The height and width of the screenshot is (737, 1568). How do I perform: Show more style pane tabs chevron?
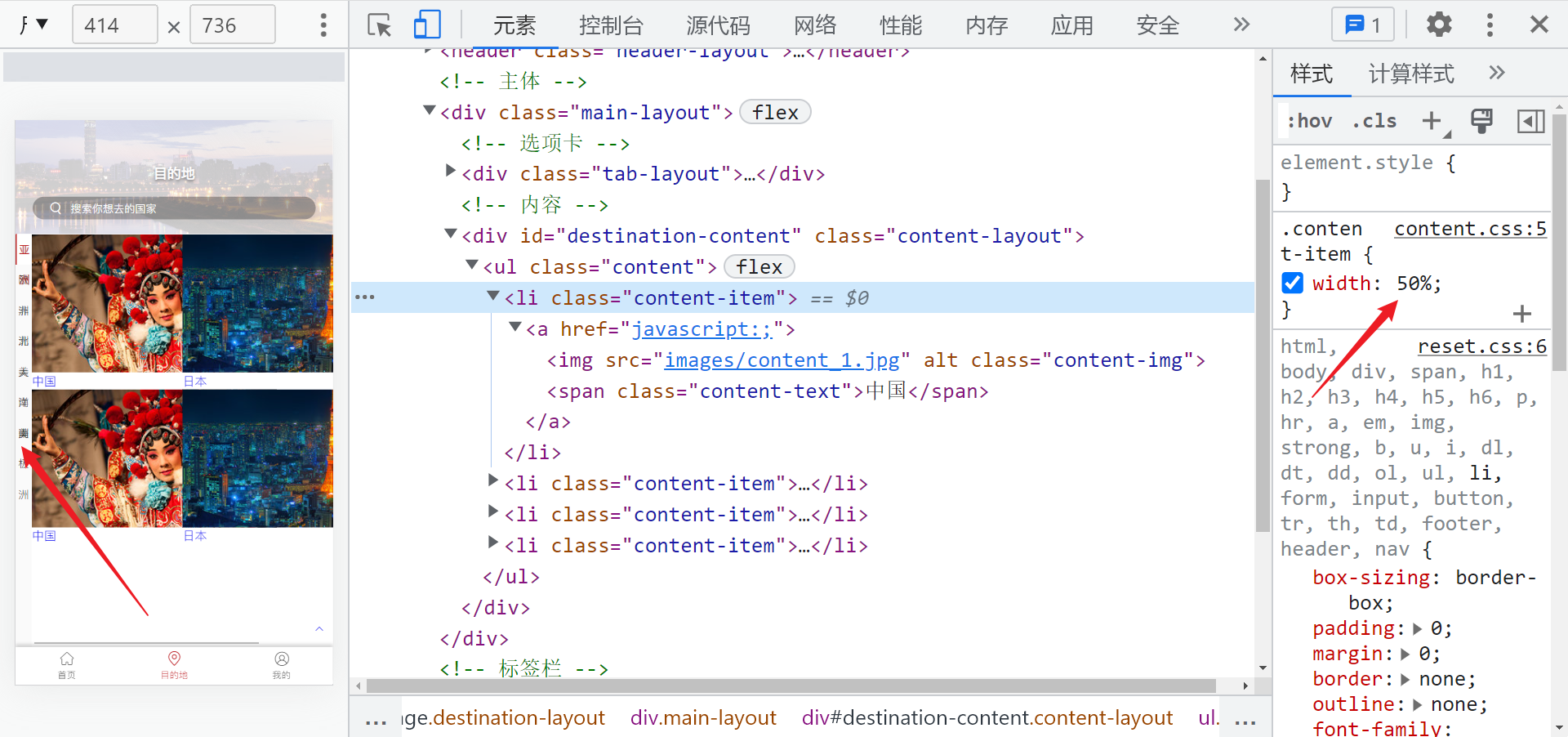1496,73
